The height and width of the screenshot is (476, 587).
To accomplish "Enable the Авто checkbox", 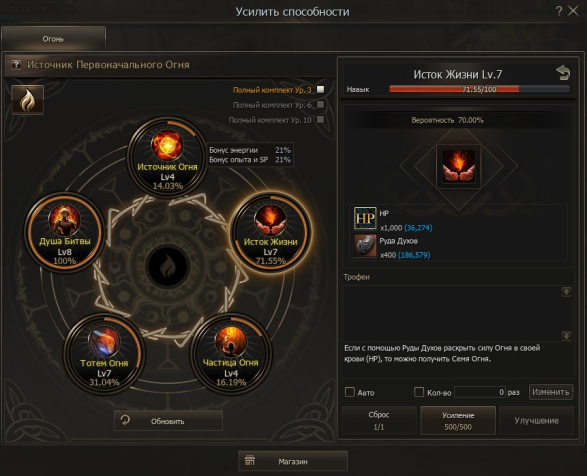I will click(x=350, y=392).
